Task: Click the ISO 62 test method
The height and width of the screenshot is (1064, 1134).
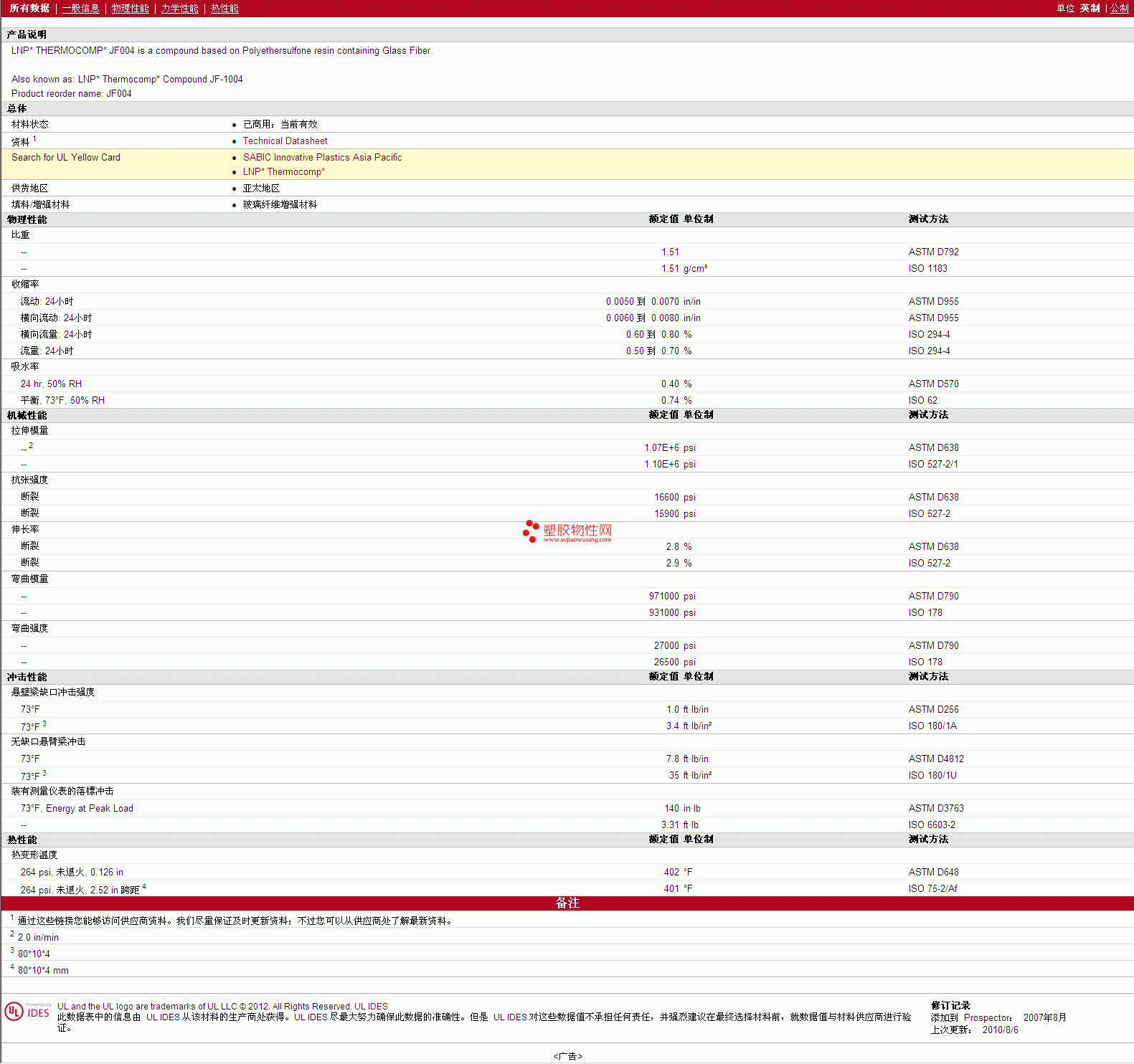Action: (922, 401)
